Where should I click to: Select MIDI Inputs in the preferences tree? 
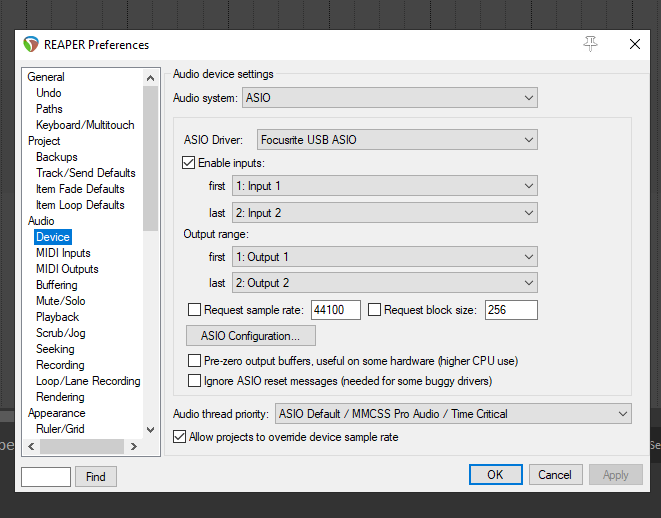pyautogui.click(x=63, y=253)
